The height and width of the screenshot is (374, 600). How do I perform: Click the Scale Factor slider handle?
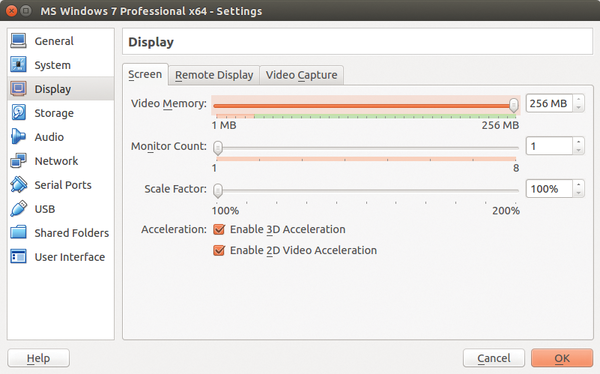pos(218,191)
